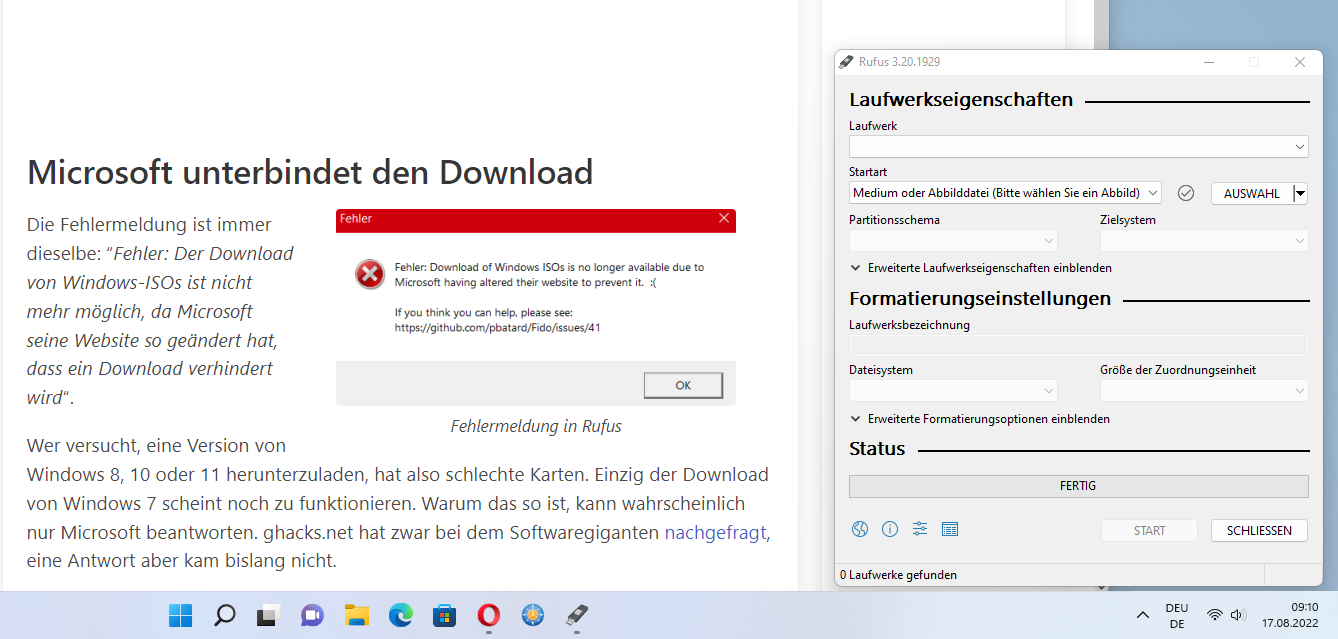
Task: Click the SCHLIESSEN button
Action: click(1259, 531)
